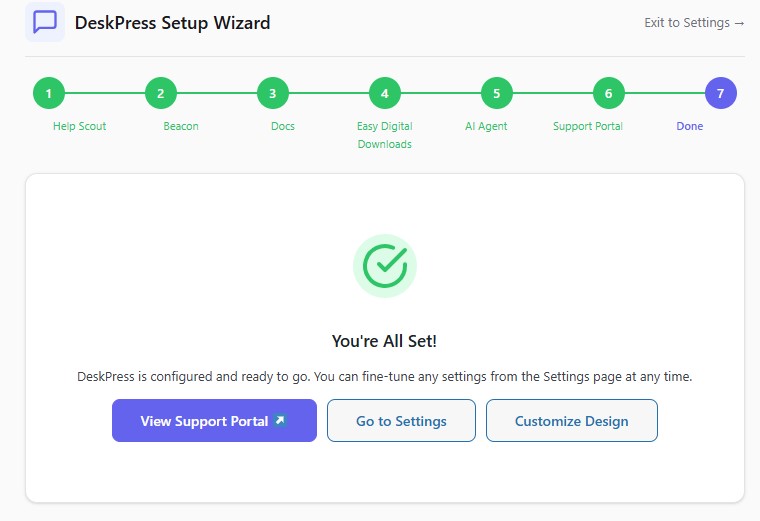
Task: Select the Done step label
Action: [x=690, y=127]
